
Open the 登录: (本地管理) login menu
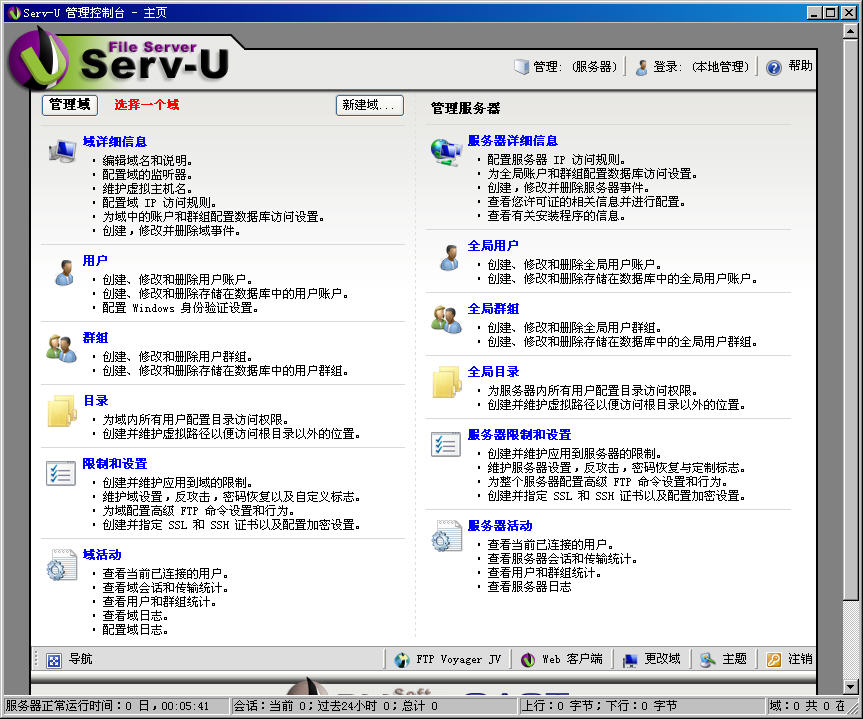(690, 67)
